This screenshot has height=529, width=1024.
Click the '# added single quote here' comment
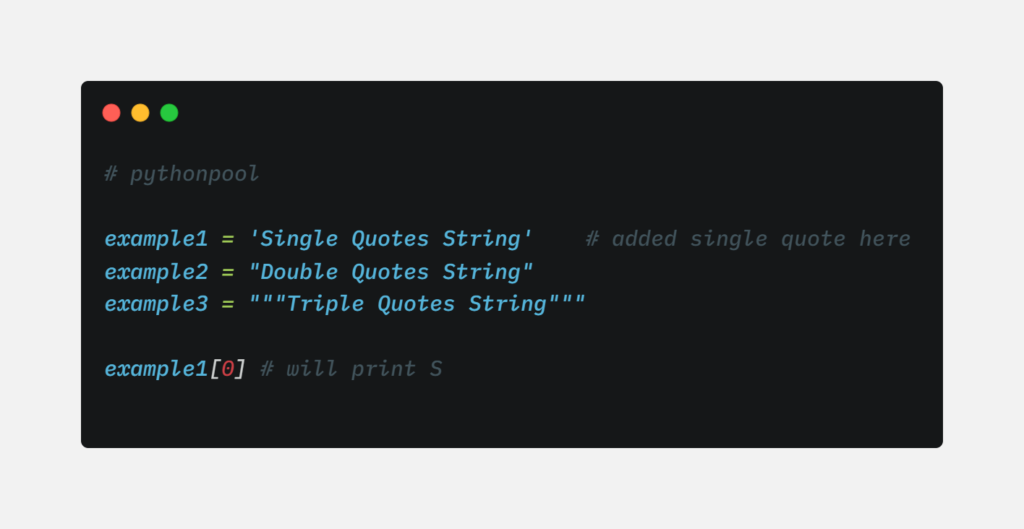(748, 239)
